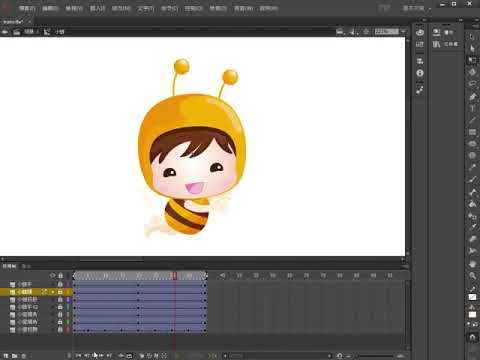Select the PolyStar tool
Screen dimensions: 480x360
click(x=472, y=156)
